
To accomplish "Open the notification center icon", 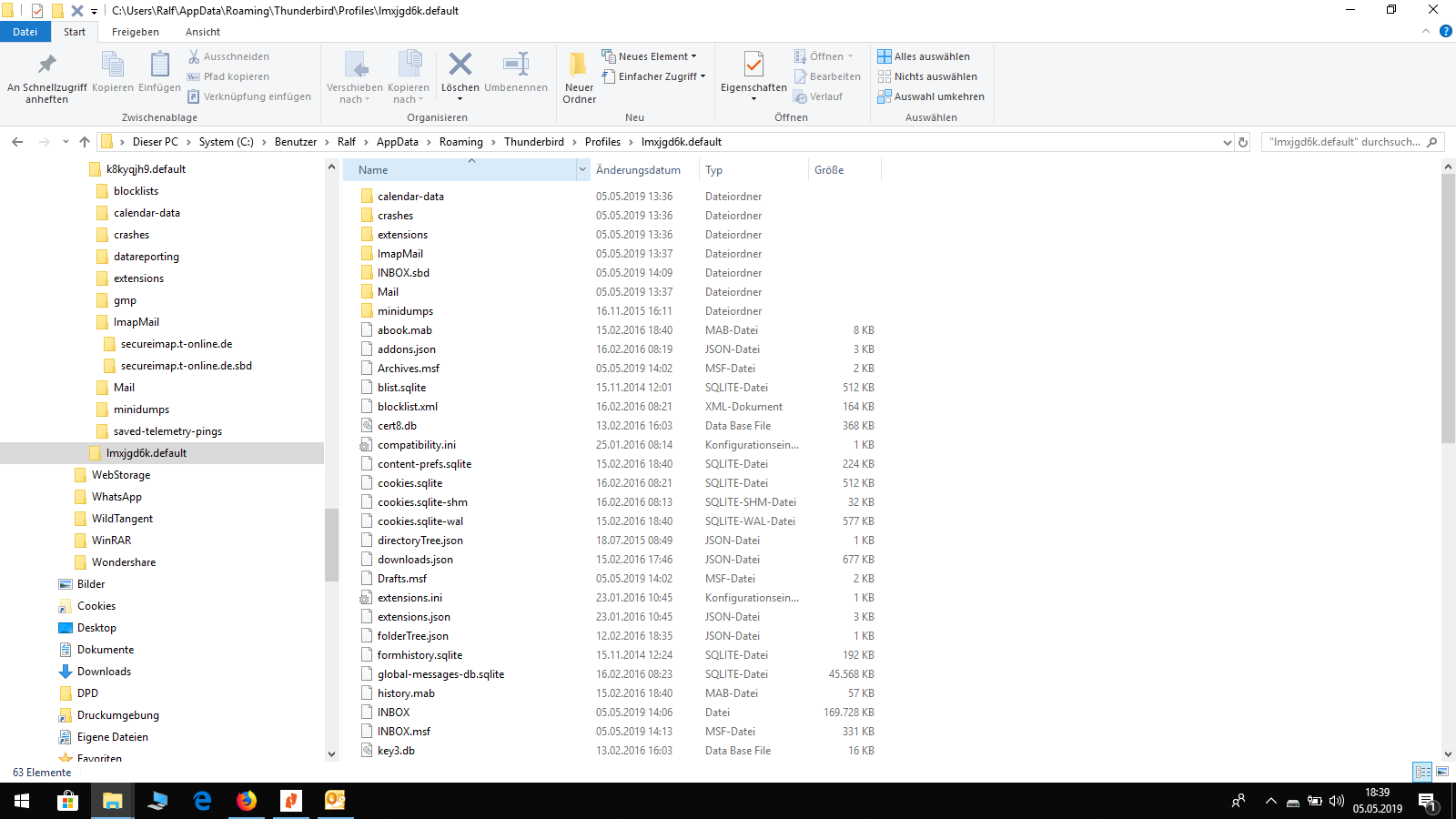I will 1427,801.
